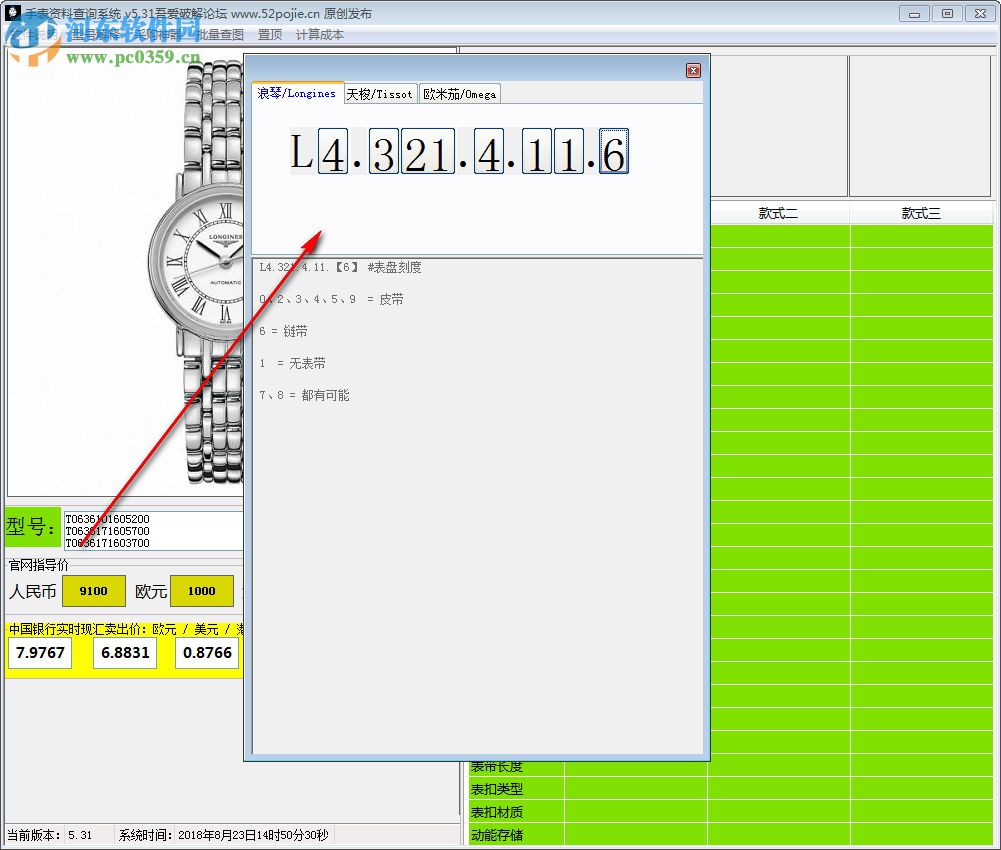The width and height of the screenshot is (1001, 850).
Task: Click the digit 4 box after L
Action: [333, 152]
